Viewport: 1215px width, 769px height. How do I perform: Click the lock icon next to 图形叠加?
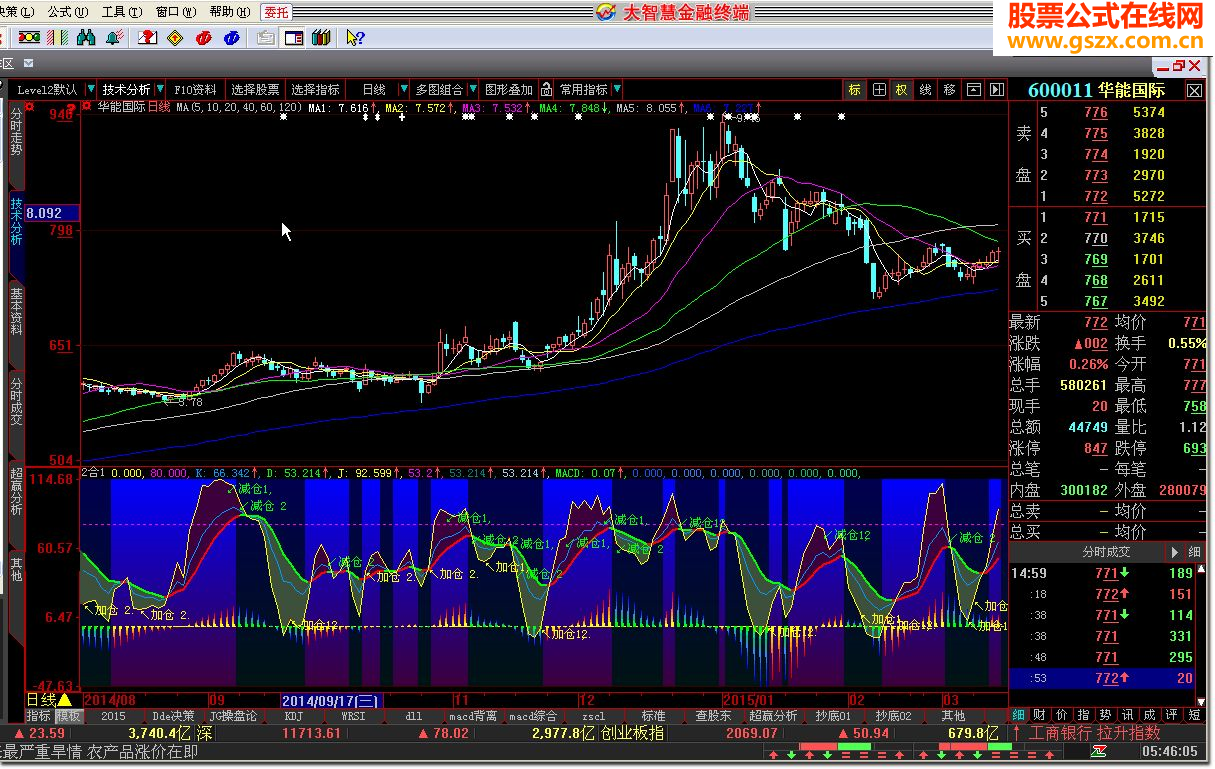point(547,90)
